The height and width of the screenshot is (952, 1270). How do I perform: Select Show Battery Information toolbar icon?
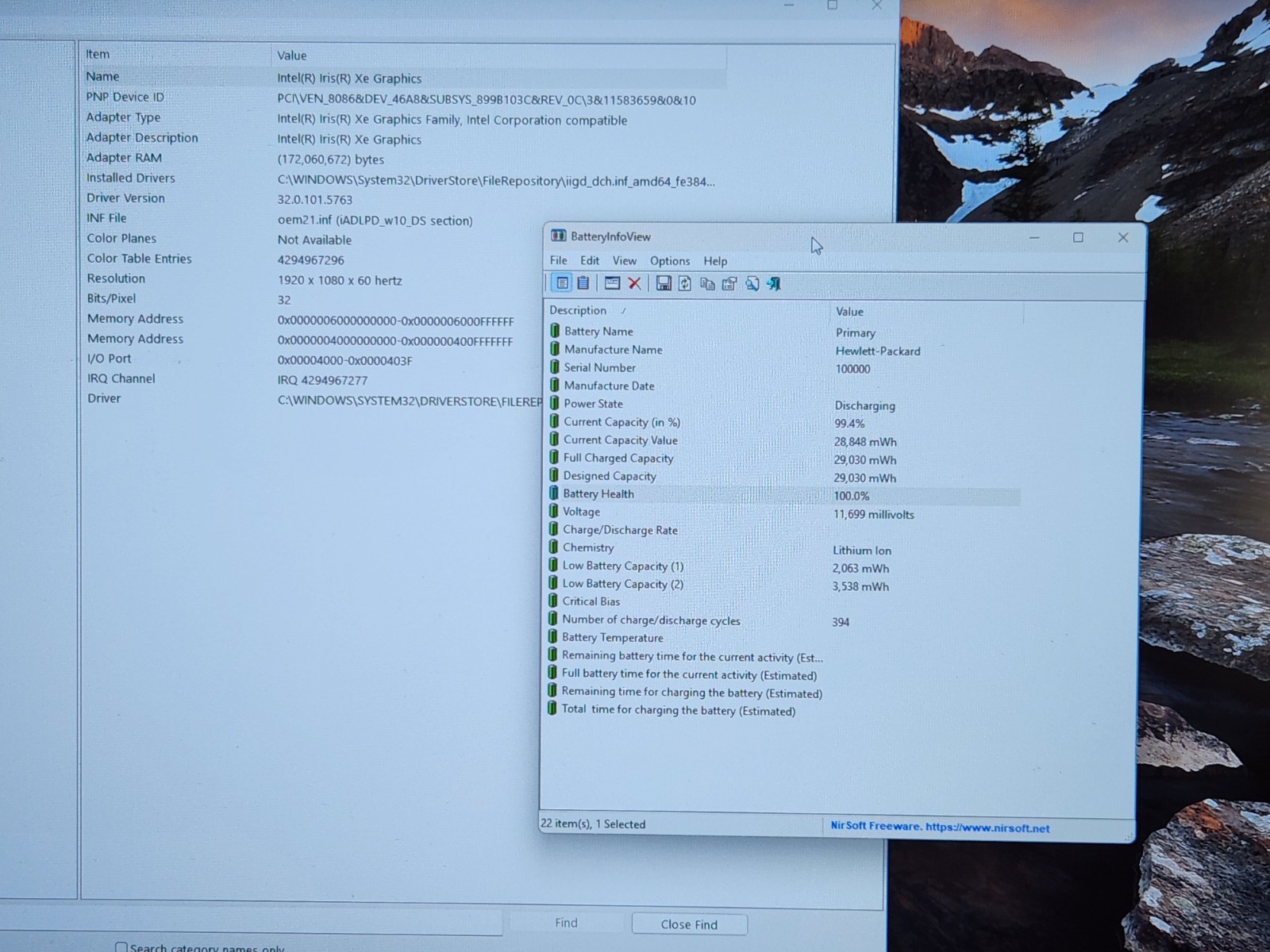tap(561, 283)
